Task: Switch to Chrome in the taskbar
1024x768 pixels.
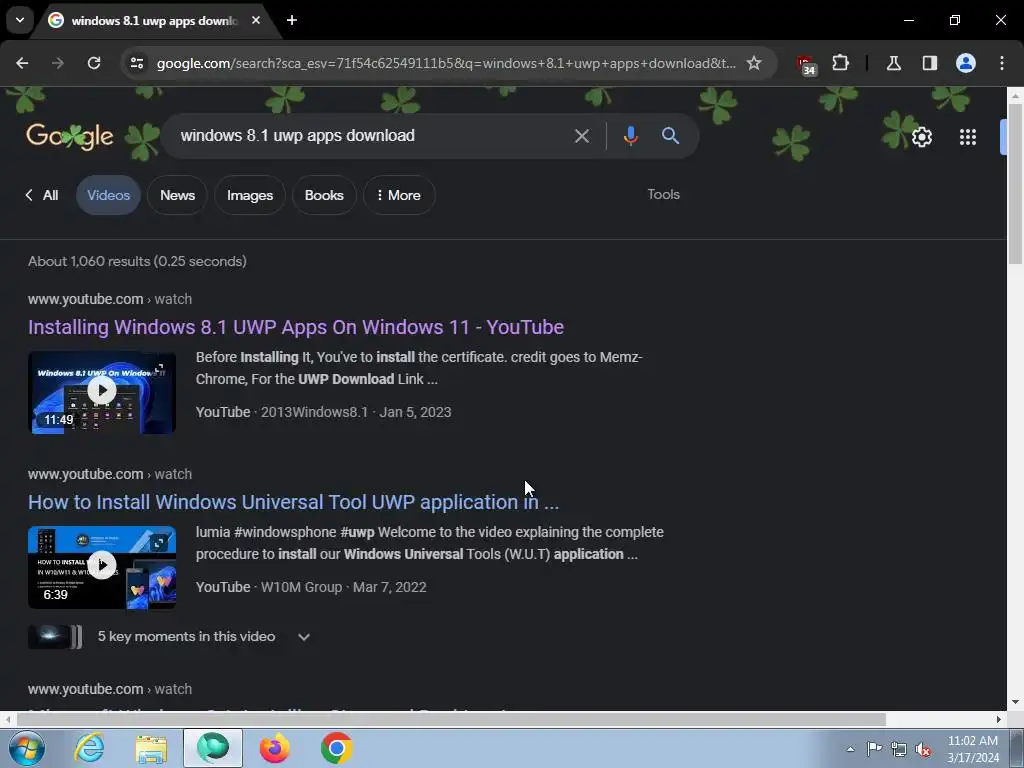Action: [337, 748]
